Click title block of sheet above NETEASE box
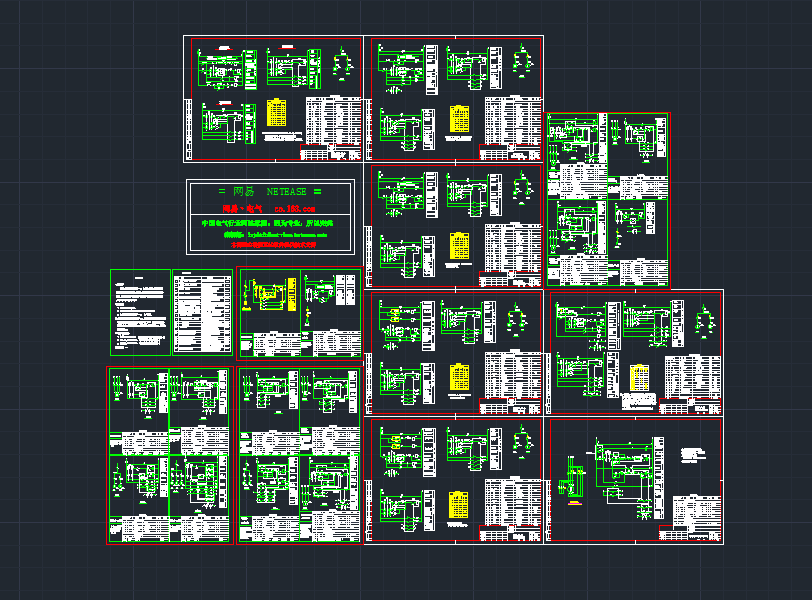 pyautogui.click(x=330, y=153)
